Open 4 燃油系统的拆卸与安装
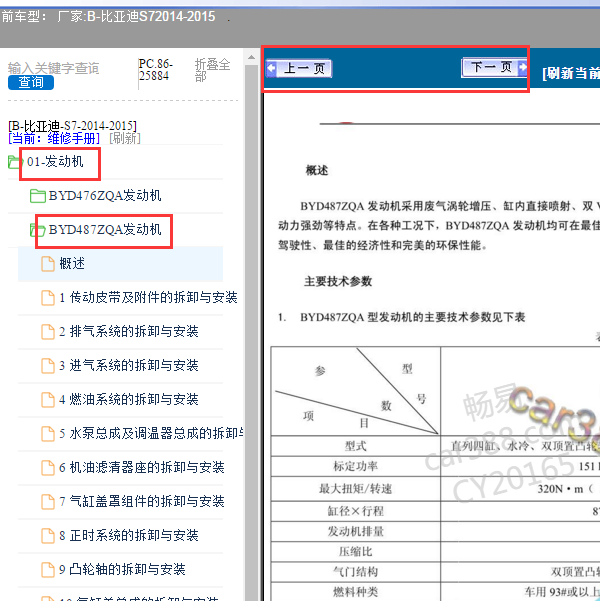This screenshot has height=601, width=600. [129, 399]
